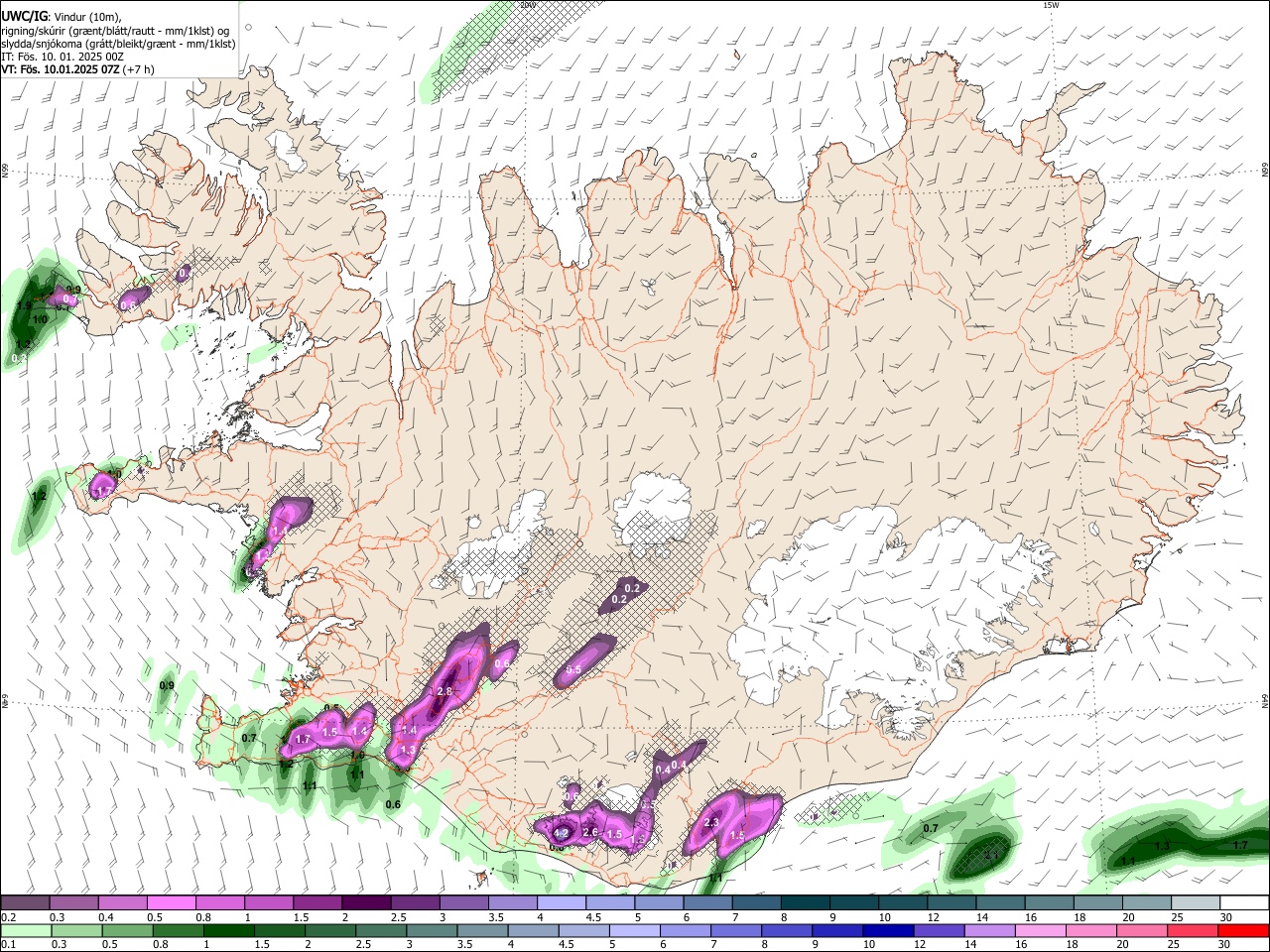Click the '20W' longitude label at top

[x=528, y=5]
